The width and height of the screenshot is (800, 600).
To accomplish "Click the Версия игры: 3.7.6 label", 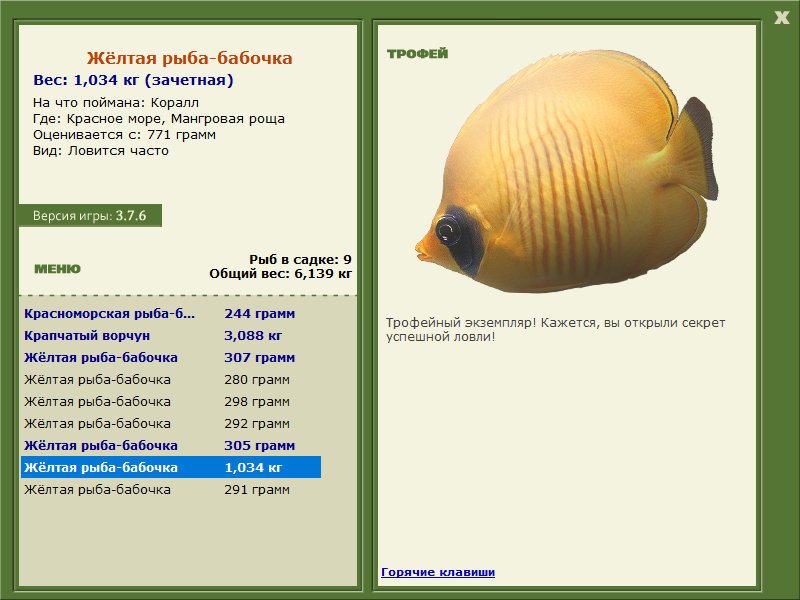I will 90,215.
